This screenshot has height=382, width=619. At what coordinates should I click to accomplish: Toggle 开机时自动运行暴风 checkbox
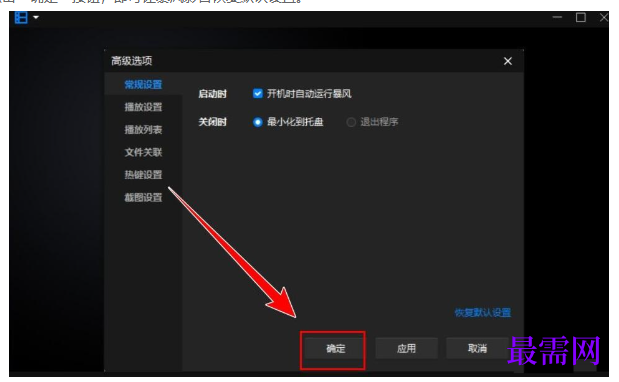click(257, 94)
